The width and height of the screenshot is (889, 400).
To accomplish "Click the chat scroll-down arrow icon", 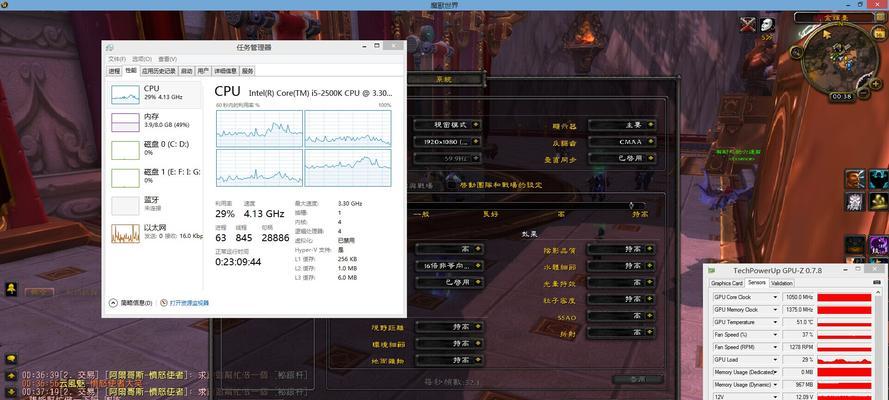I will click(x=11, y=391).
